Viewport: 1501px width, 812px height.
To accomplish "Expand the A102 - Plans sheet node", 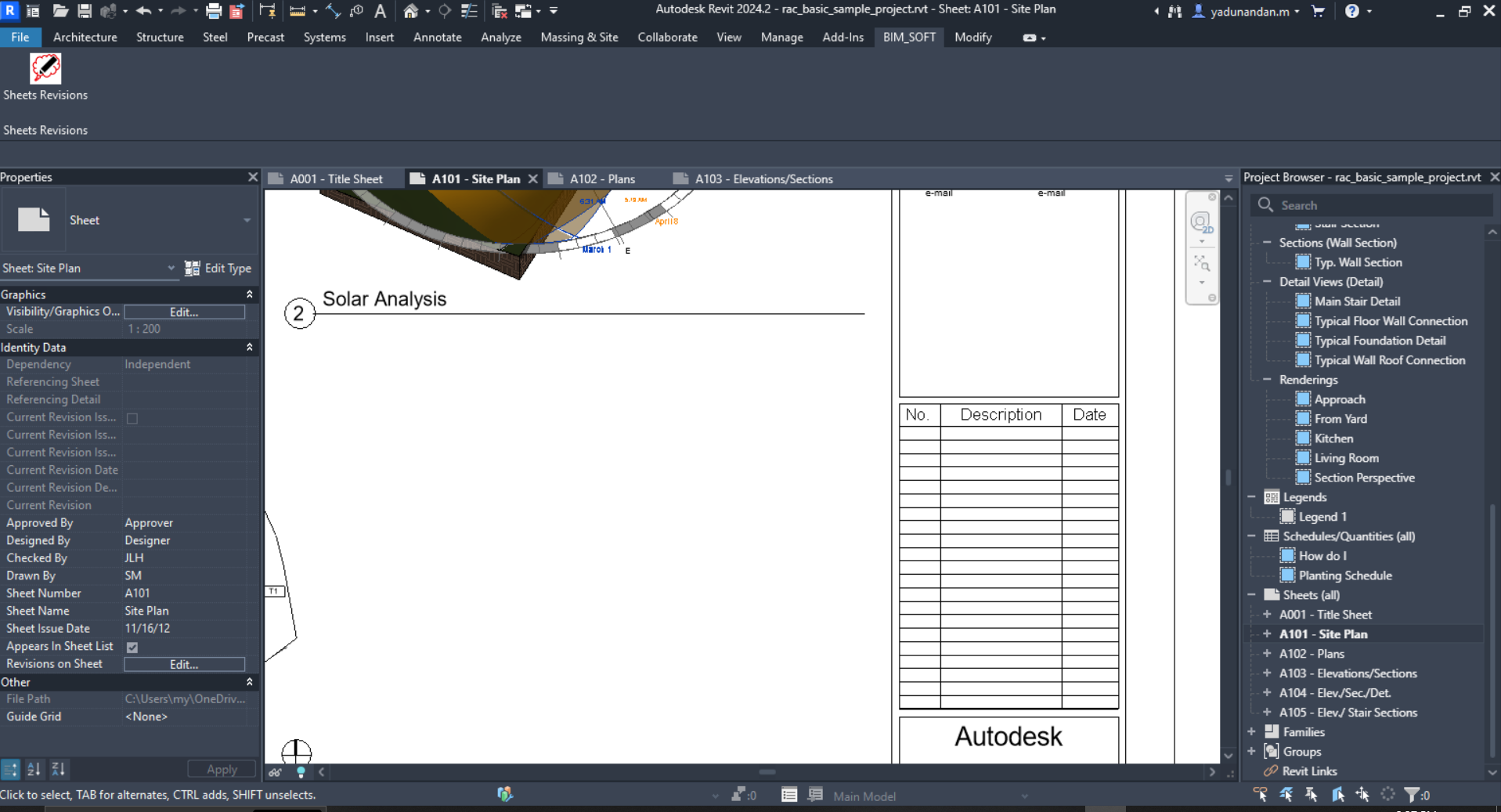I will (1267, 653).
